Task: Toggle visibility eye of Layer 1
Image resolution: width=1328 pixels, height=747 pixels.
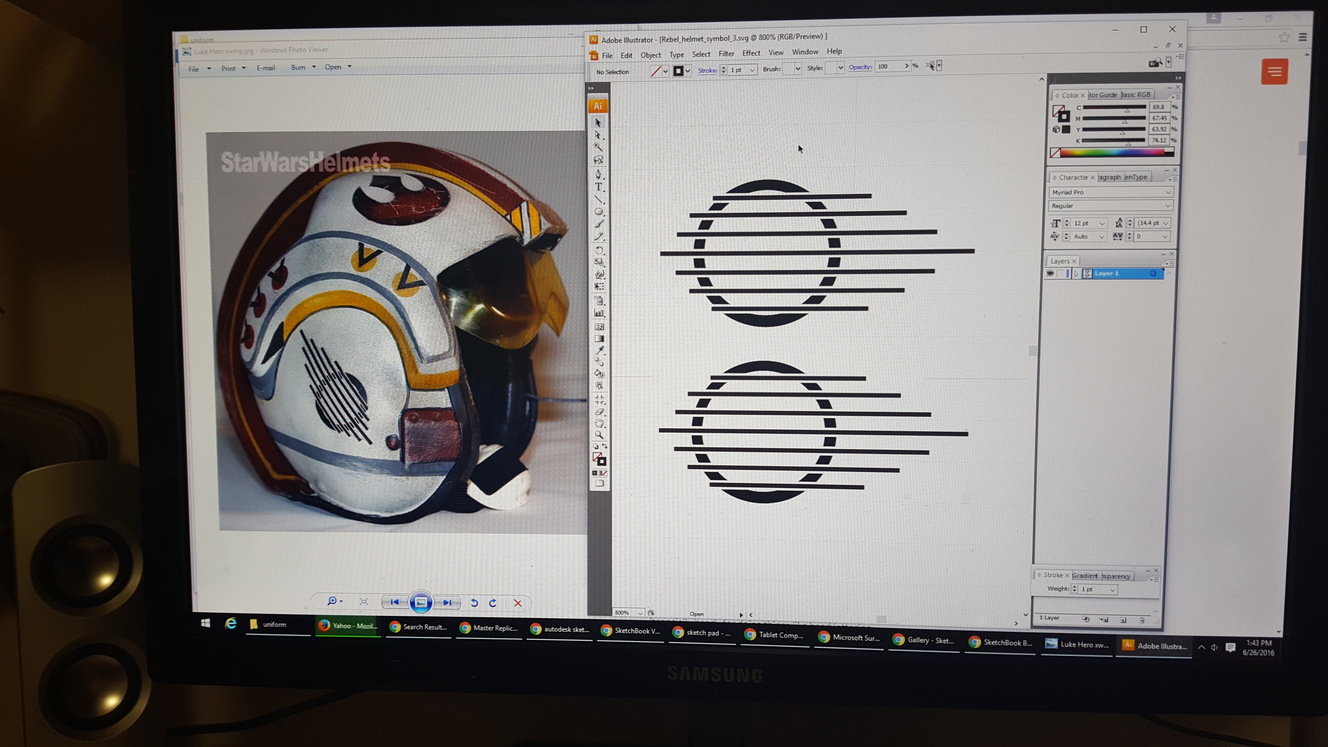Action: click(1051, 273)
